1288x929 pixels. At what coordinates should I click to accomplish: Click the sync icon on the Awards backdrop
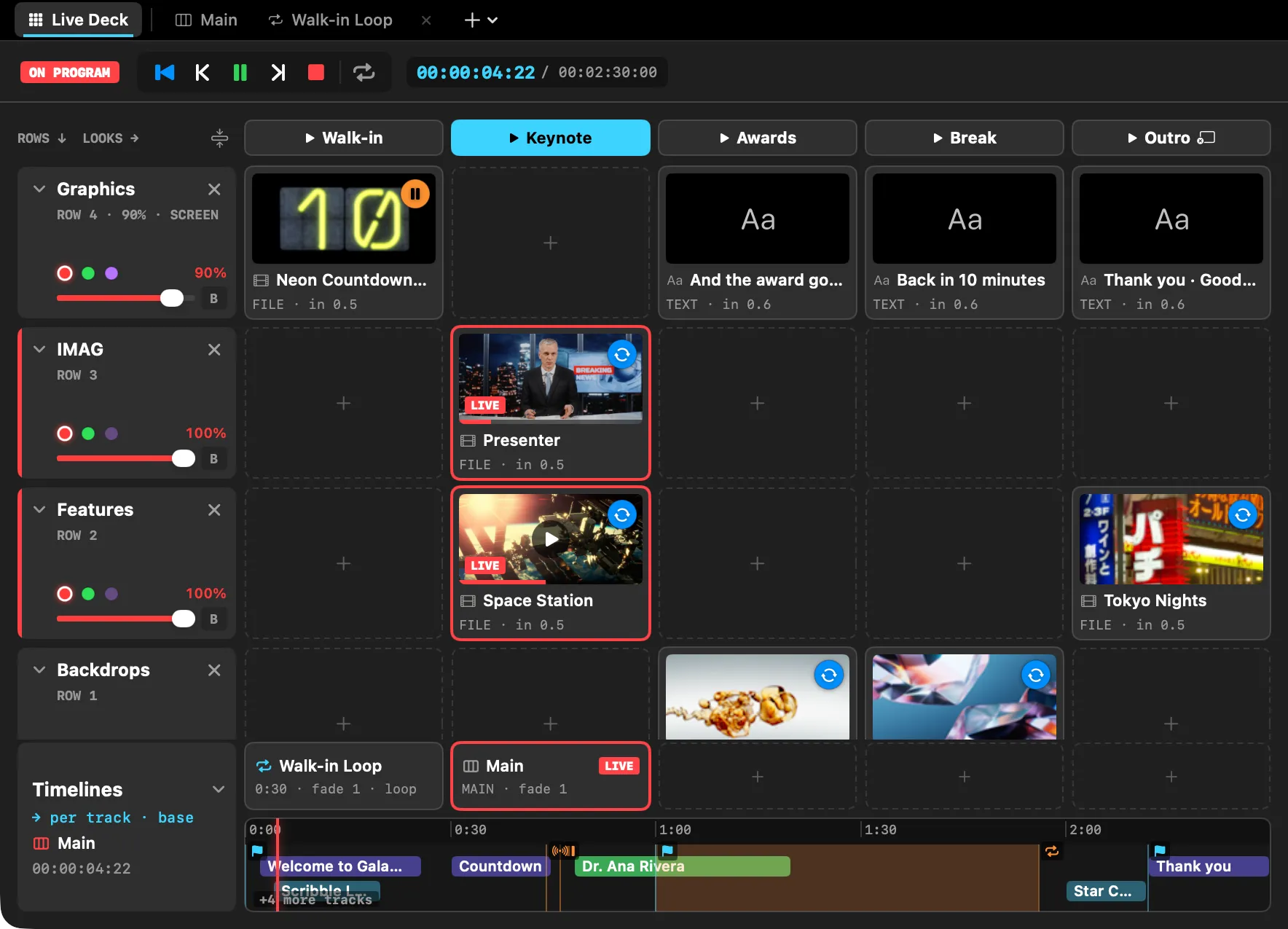coord(829,675)
